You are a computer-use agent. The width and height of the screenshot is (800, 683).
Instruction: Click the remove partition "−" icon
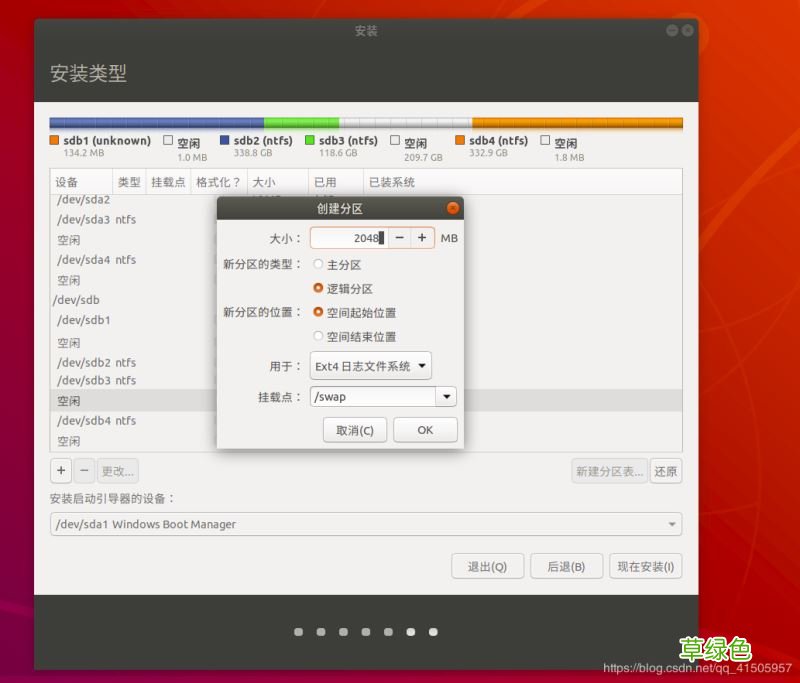click(x=84, y=470)
